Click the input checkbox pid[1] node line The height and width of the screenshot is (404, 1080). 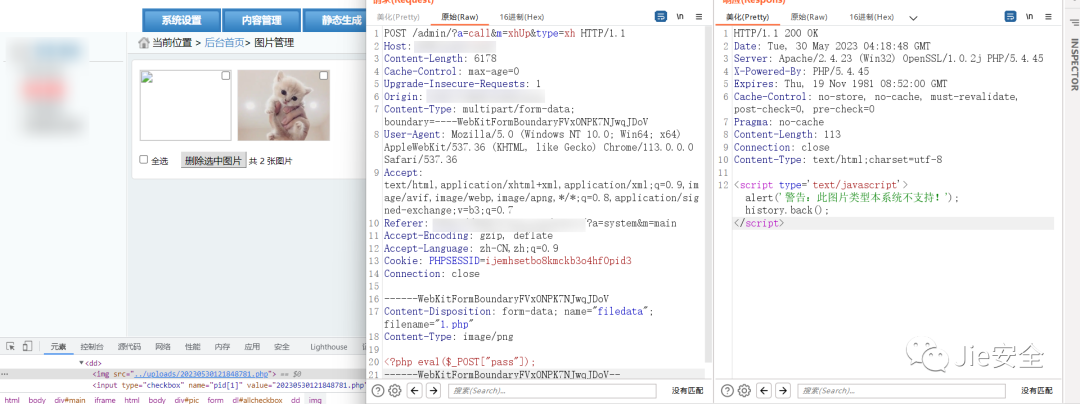[229, 385]
